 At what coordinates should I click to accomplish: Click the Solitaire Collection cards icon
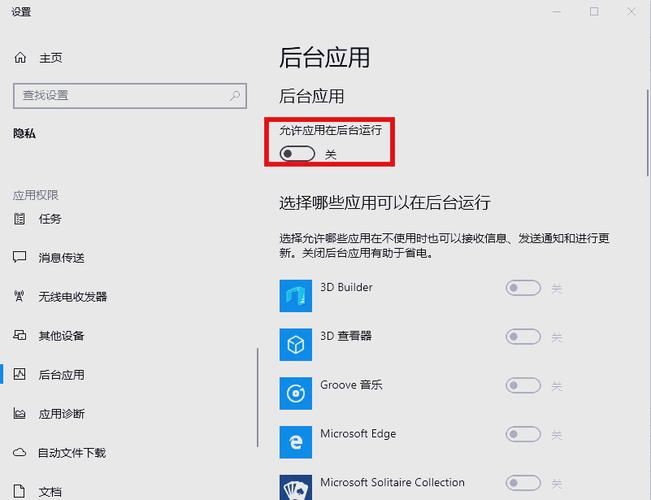point(296,487)
